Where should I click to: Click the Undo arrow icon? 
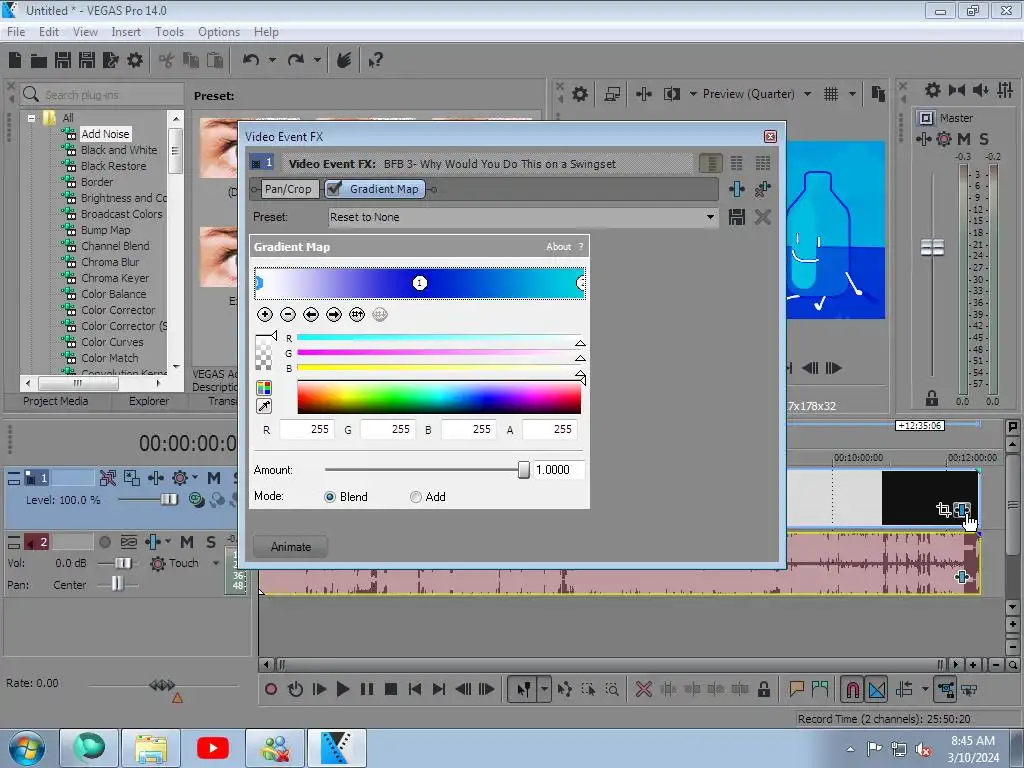coord(251,60)
